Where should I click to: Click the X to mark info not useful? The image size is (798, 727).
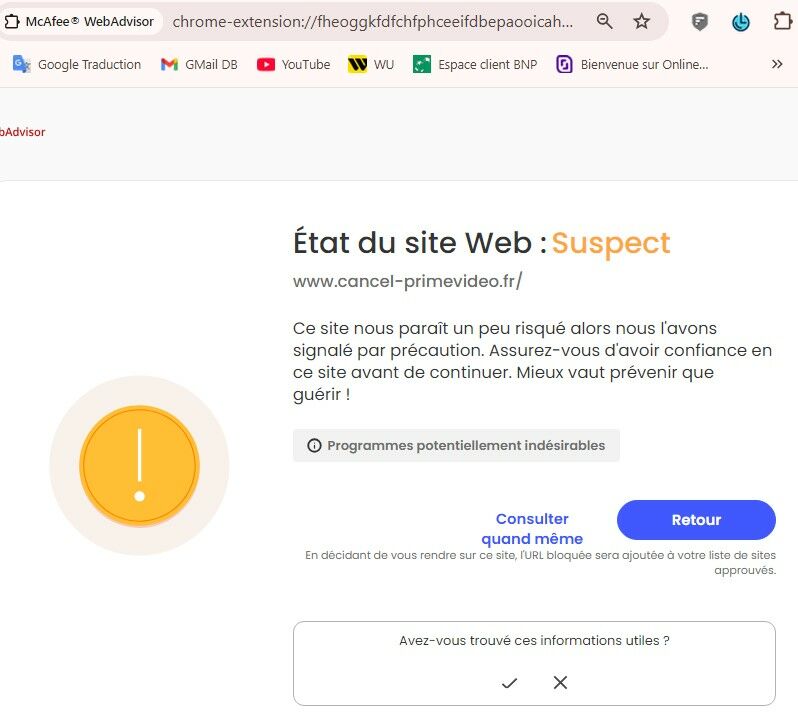(x=560, y=682)
